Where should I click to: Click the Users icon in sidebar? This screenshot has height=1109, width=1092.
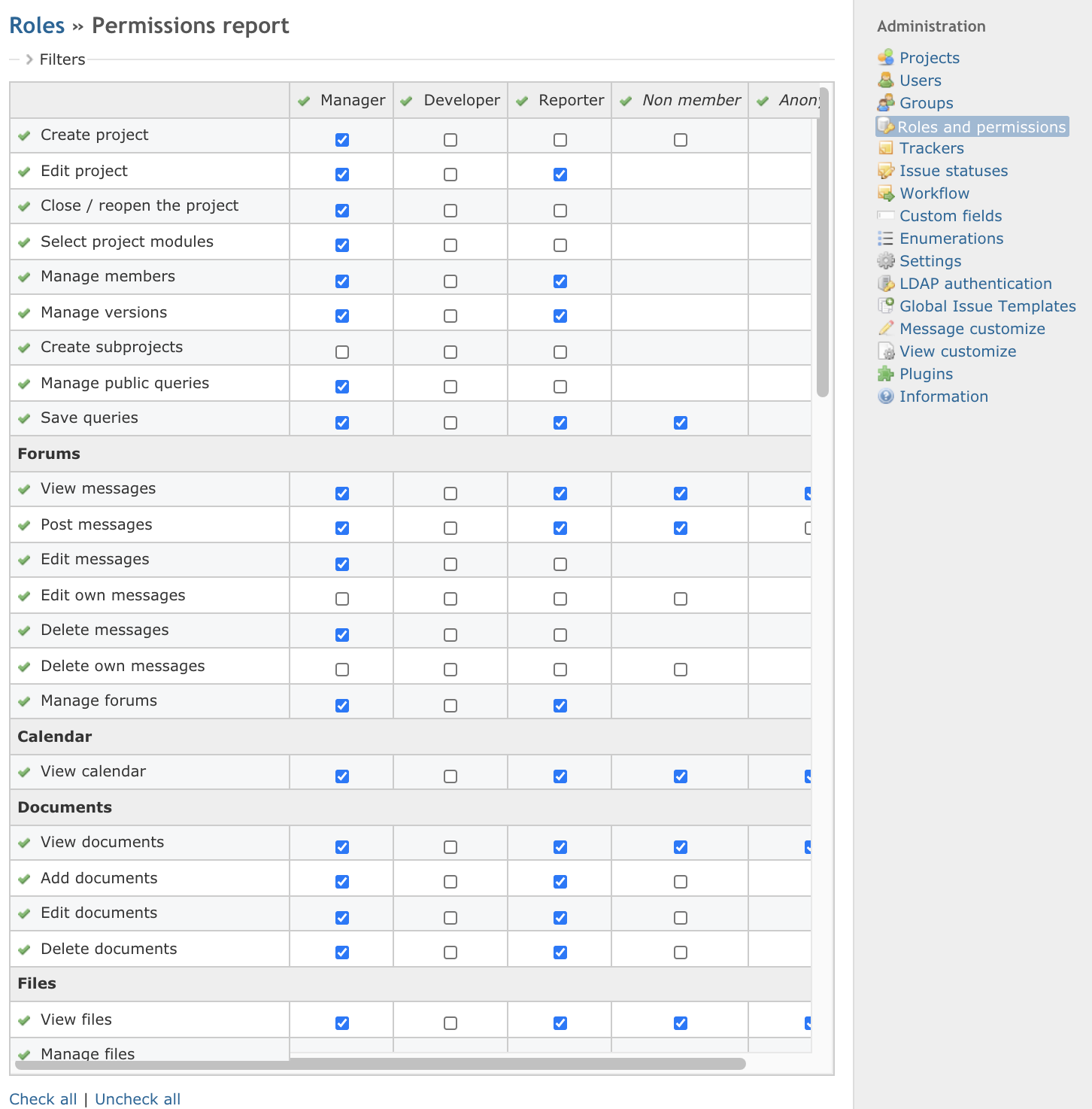[x=886, y=80]
